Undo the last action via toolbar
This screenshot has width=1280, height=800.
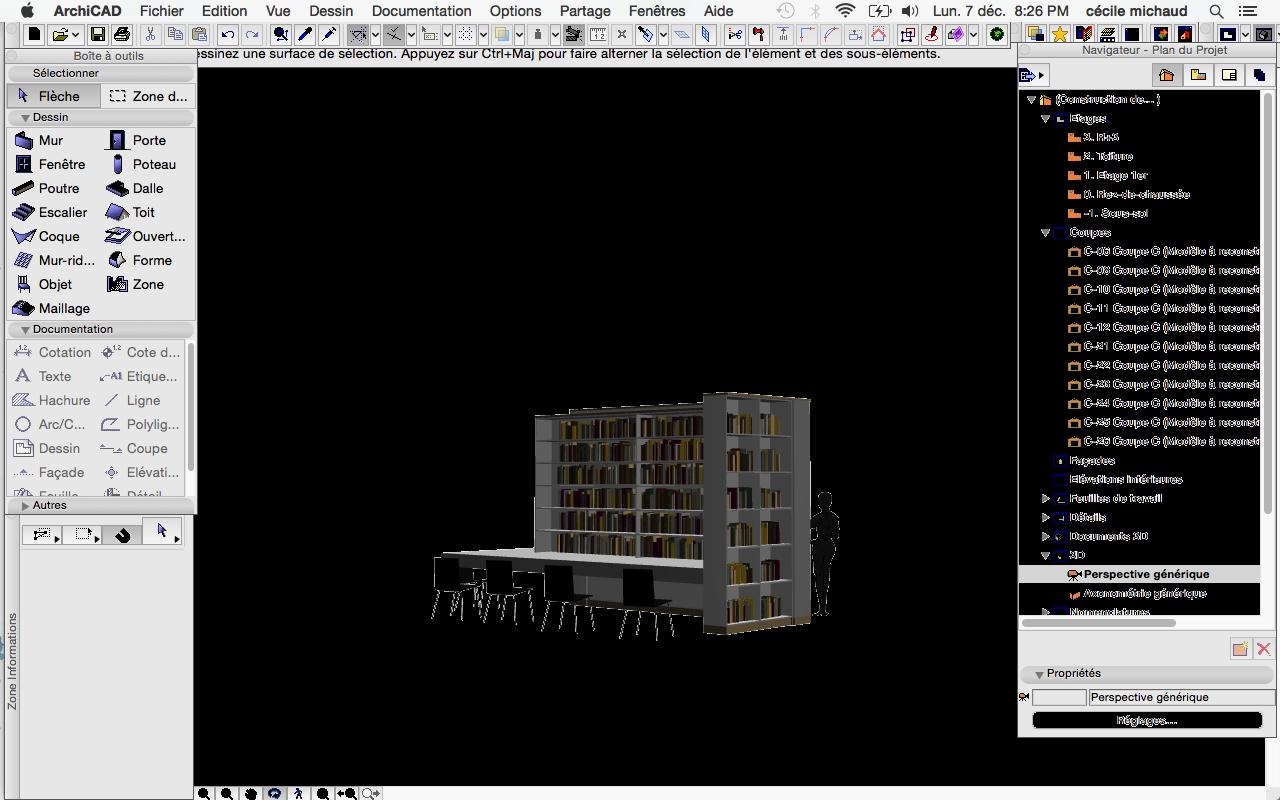pyautogui.click(x=228, y=34)
